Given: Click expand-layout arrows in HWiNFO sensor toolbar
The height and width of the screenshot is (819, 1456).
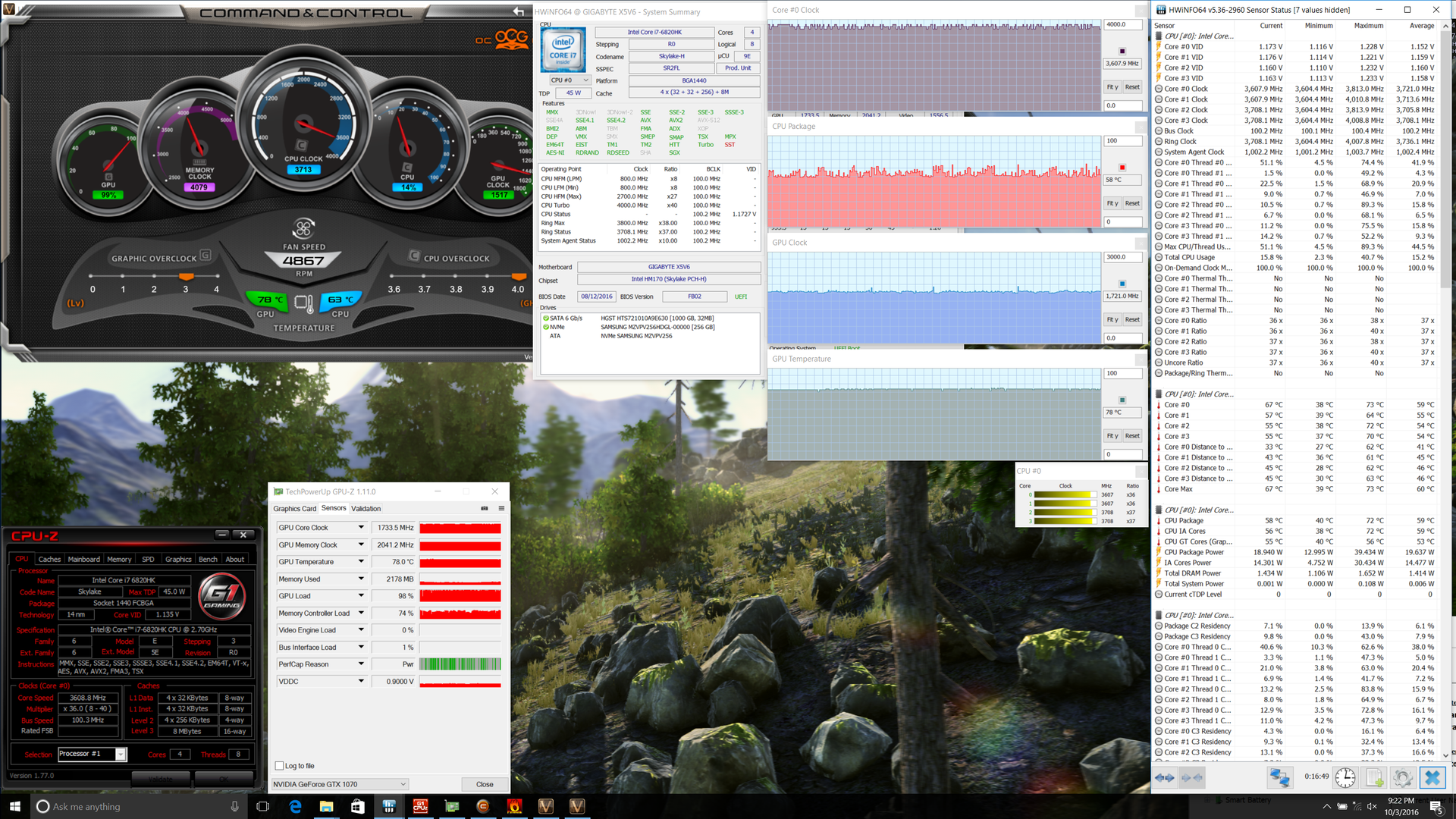Looking at the screenshot, I should tap(1165, 777).
